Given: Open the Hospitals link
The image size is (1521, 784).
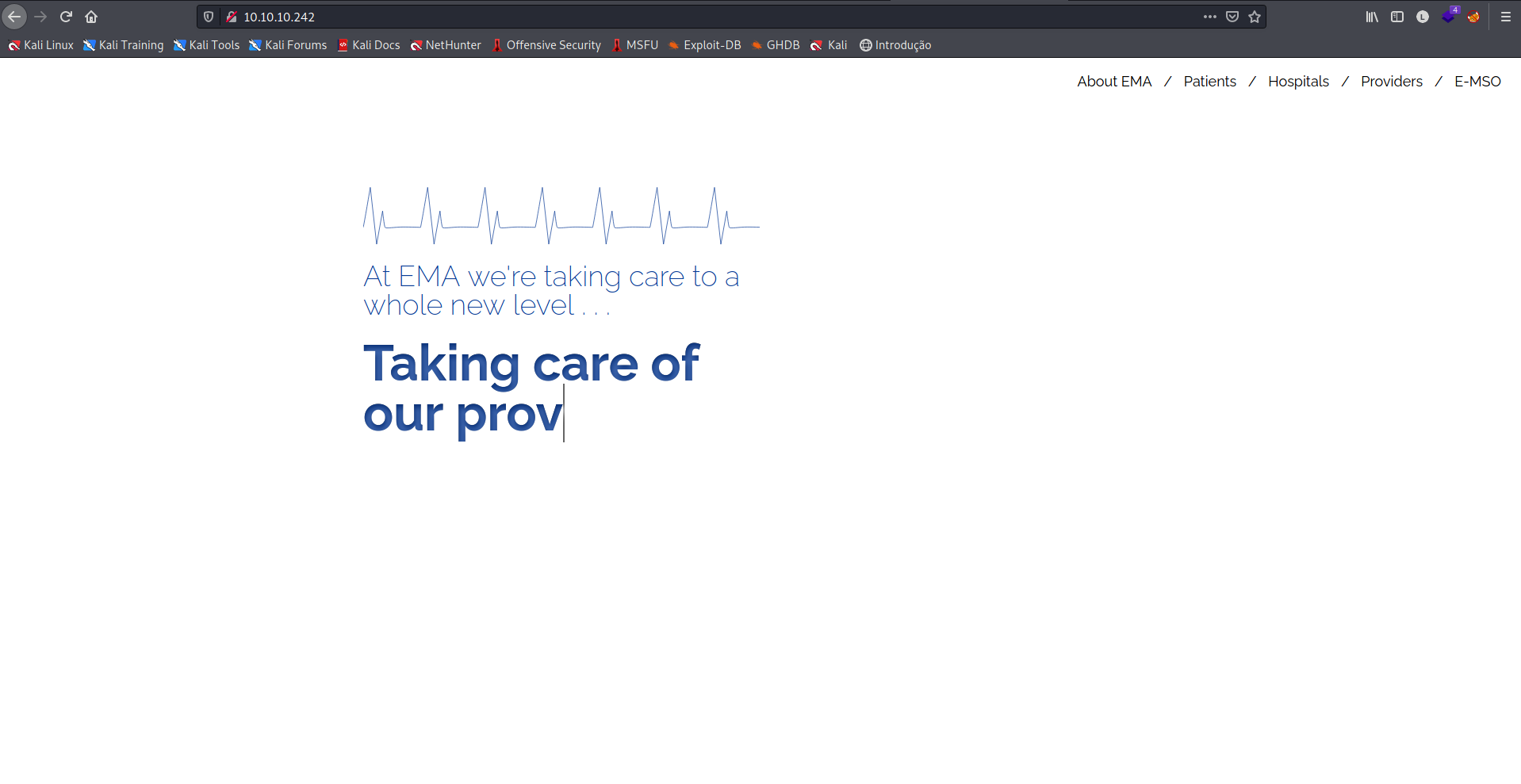Looking at the screenshot, I should (x=1298, y=82).
